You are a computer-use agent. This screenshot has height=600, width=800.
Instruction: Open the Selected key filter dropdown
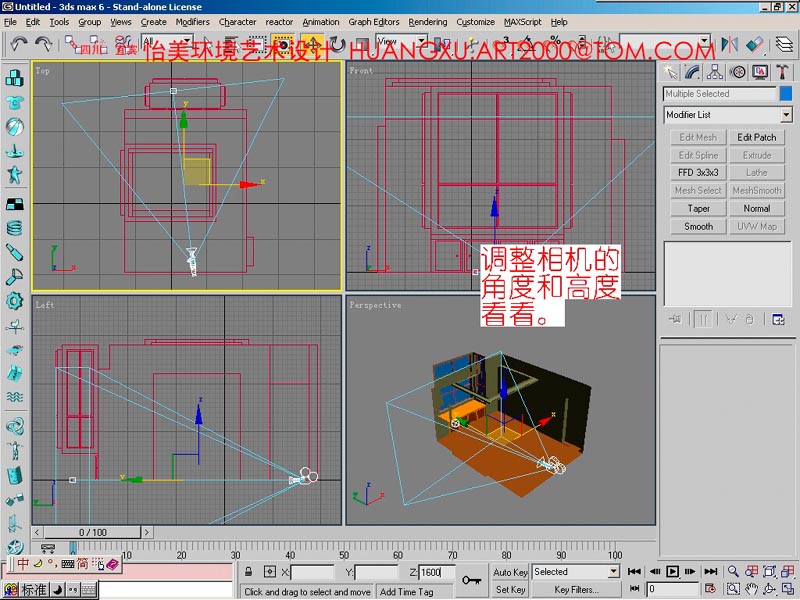pyautogui.click(x=614, y=572)
